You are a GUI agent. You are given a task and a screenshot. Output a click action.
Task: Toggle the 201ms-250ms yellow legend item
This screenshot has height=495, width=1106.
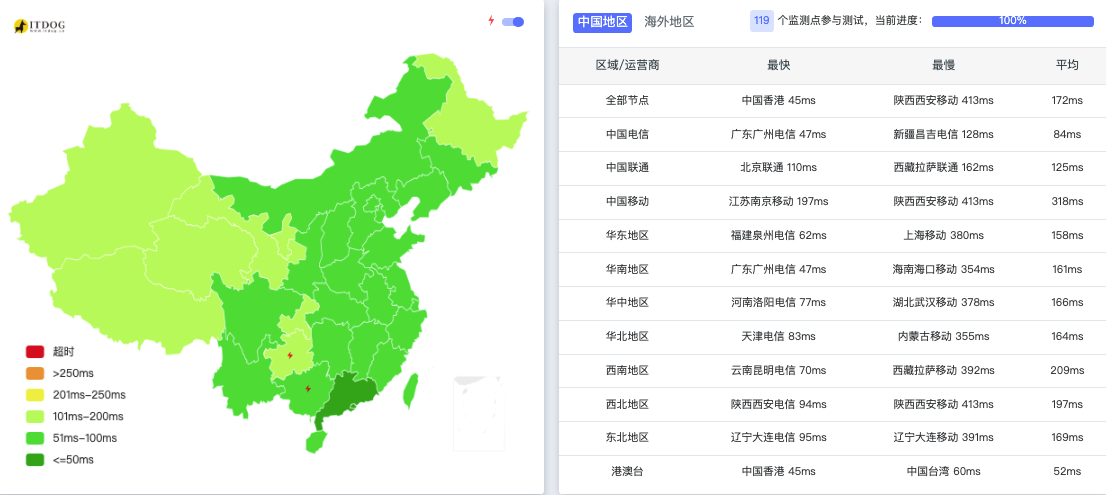[75, 395]
